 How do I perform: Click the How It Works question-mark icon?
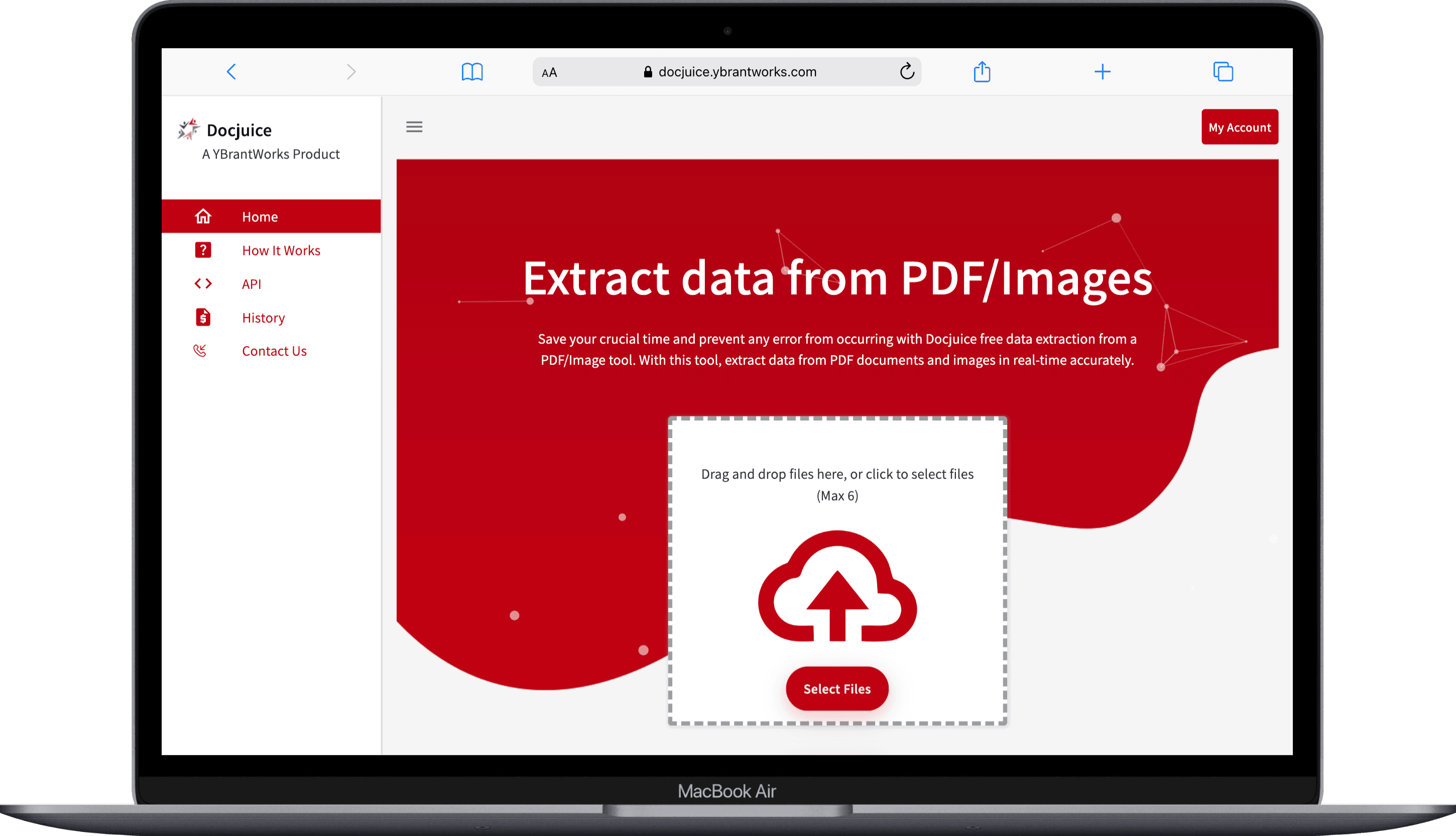pyautogui.click(x=203, y=250)
